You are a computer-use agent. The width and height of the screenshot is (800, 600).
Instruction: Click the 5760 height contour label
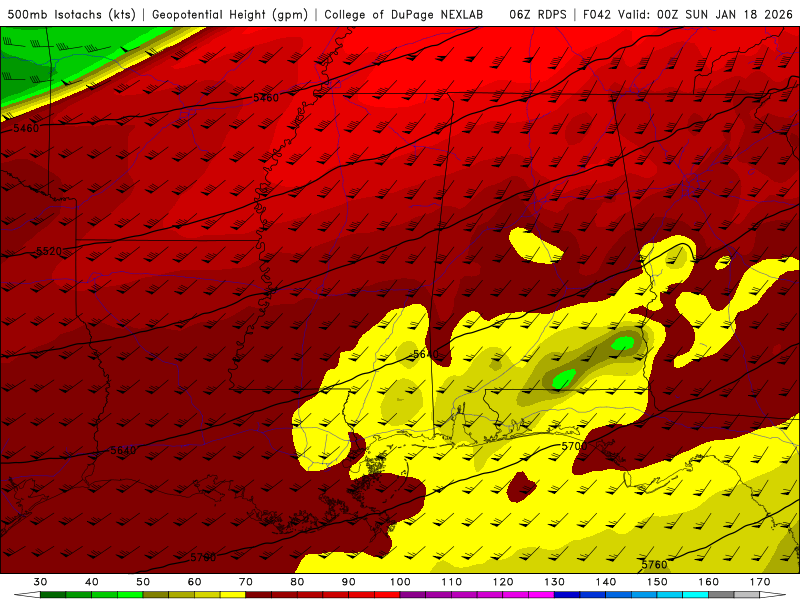point(654,564)
